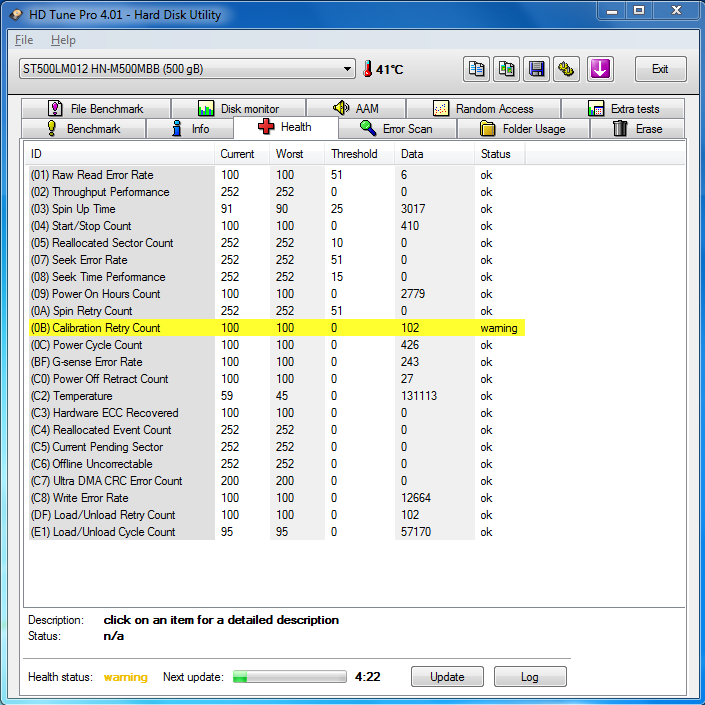Viewport: 705px width, 705px height.
Task: Click the Threshold column header
Action: click(x=359, y=154)
